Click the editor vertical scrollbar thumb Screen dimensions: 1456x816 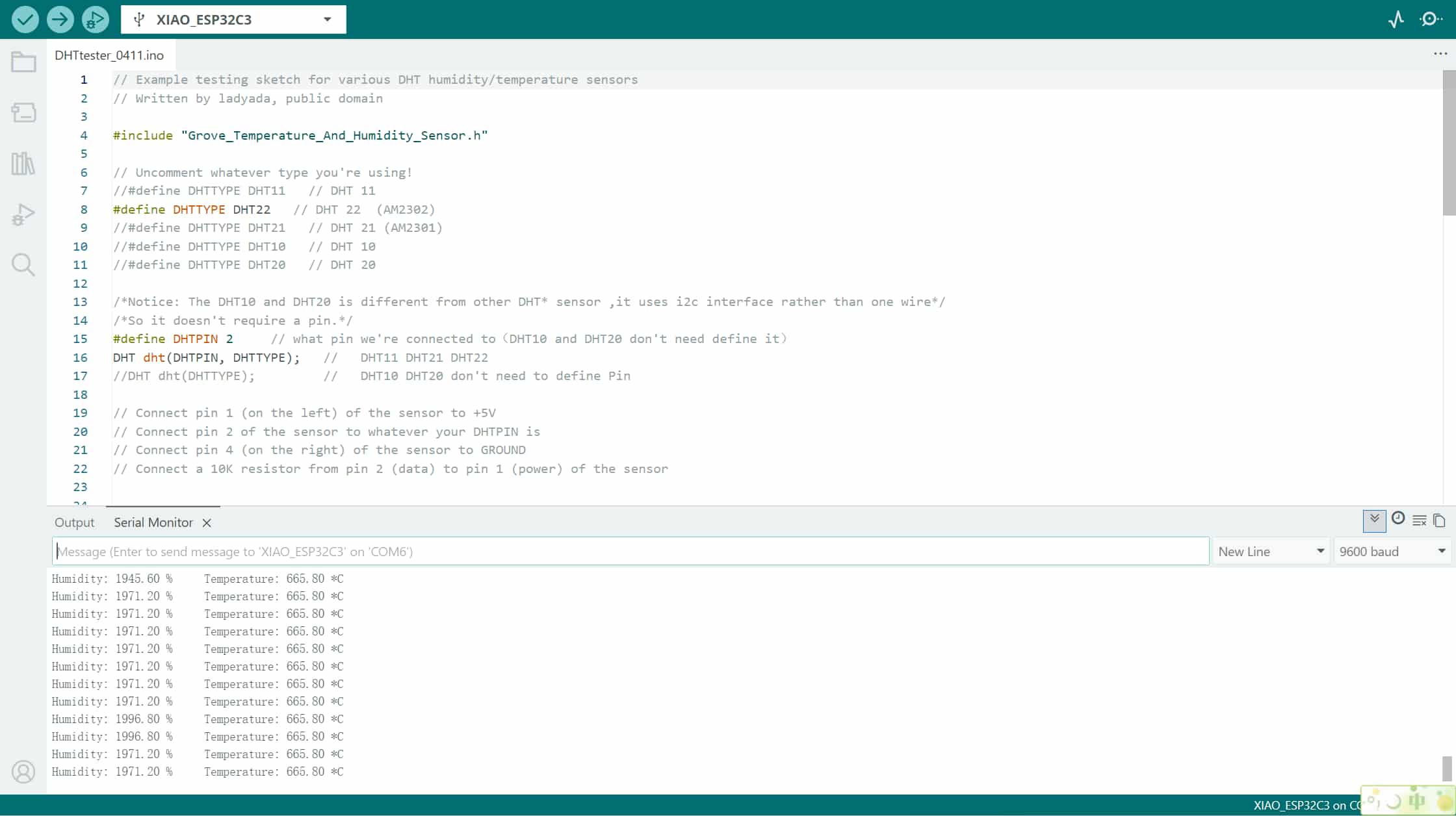pos(1449,143)
